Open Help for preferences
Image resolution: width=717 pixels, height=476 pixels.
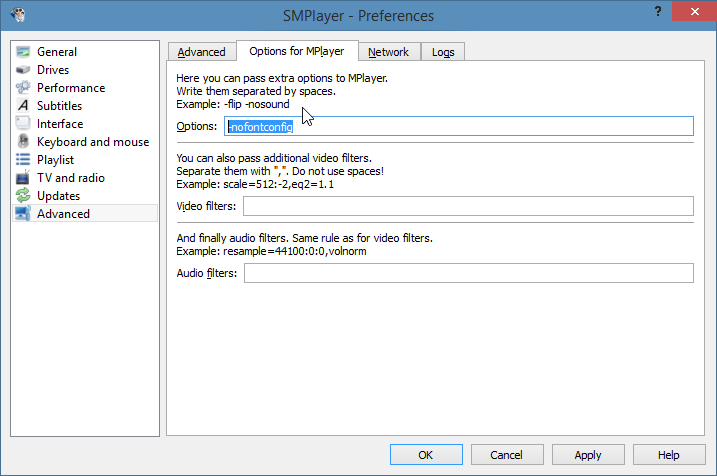(x=669, y=455)
